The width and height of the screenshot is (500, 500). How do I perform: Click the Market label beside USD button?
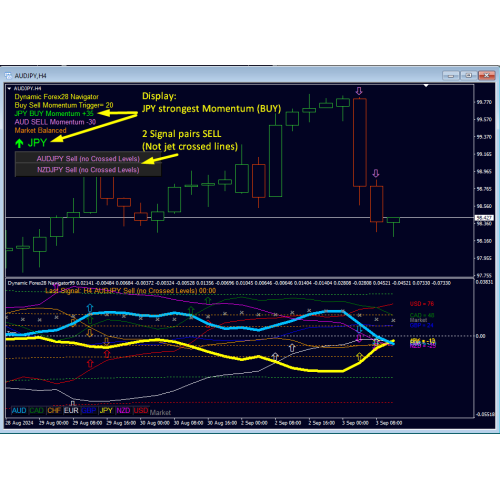tap(160, 412)
